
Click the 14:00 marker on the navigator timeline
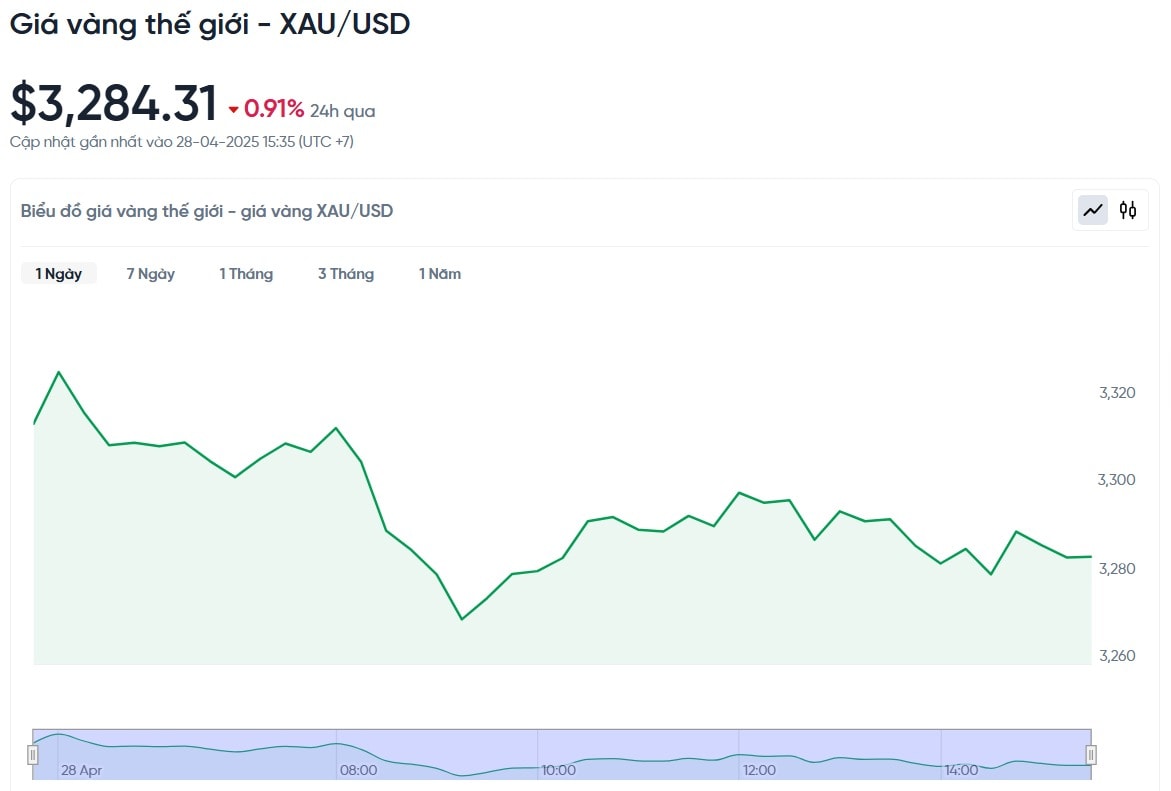pyautogui.click(x=960, y=770)
